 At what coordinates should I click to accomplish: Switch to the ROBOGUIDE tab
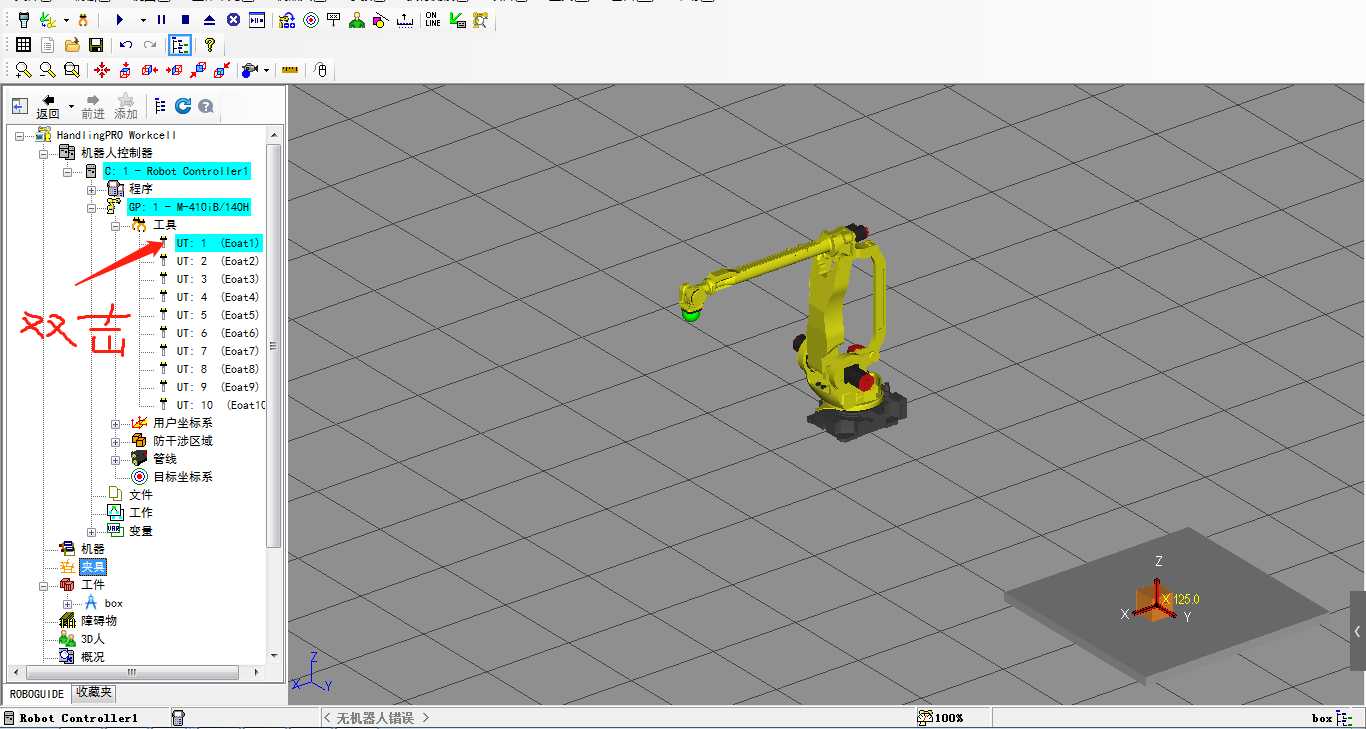[37, 693]
